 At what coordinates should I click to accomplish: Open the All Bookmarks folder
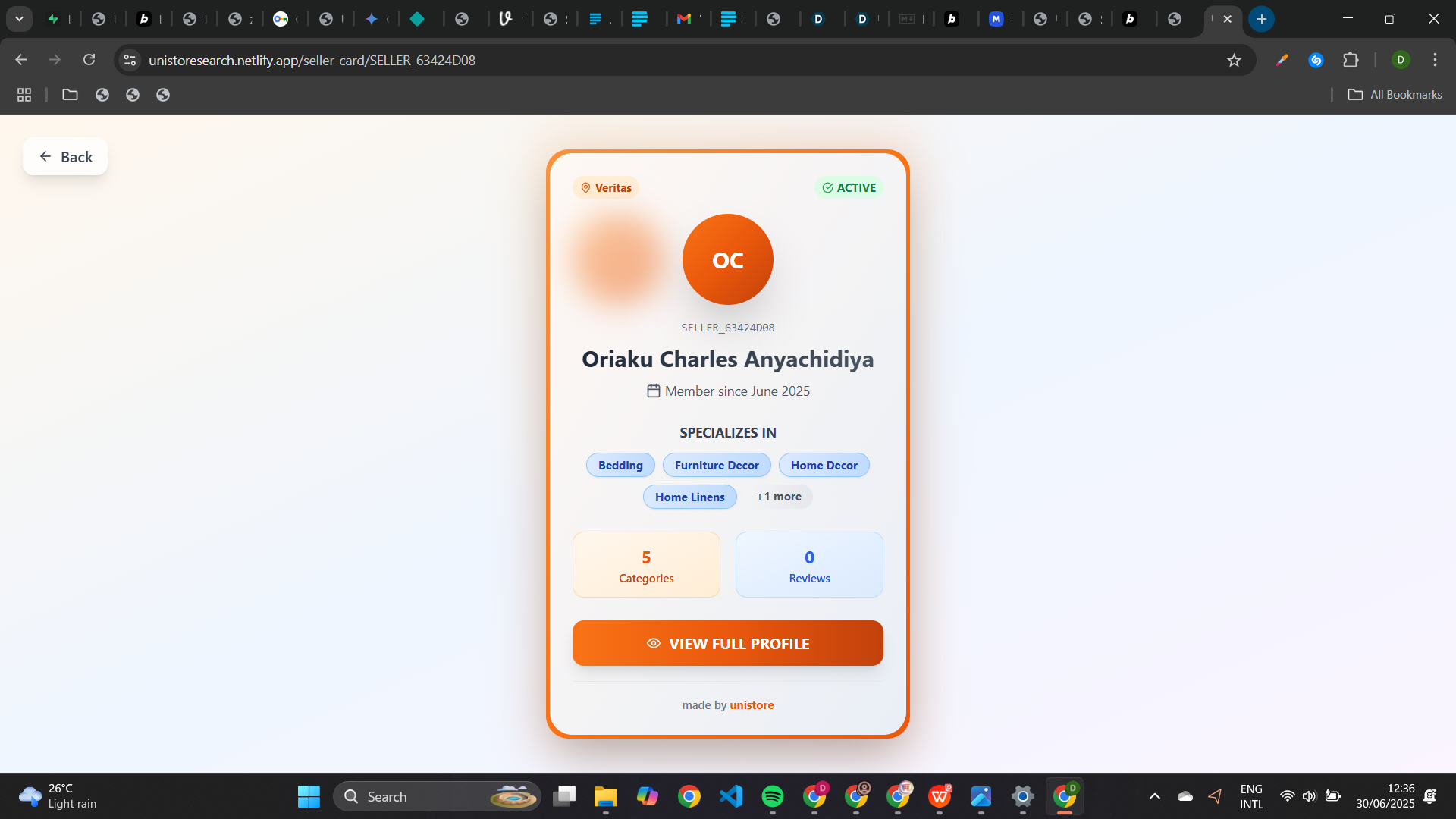point(1395,95)
